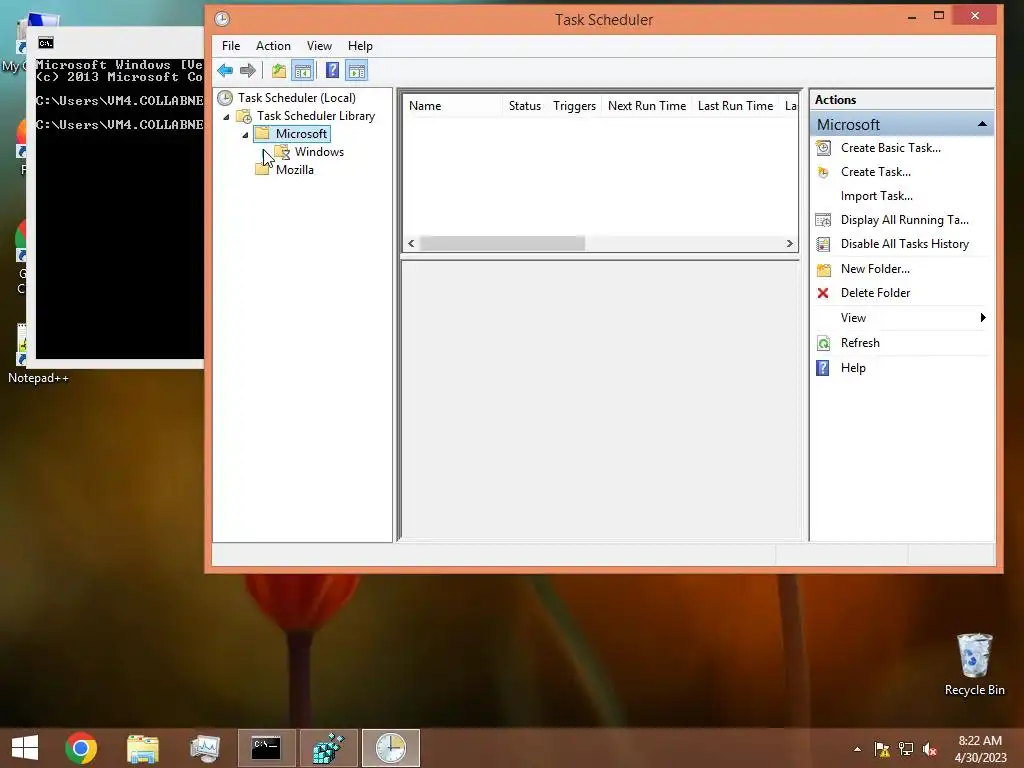Open the Action menu
Screen dimensions: 1024x768
[x=273, y=46]
